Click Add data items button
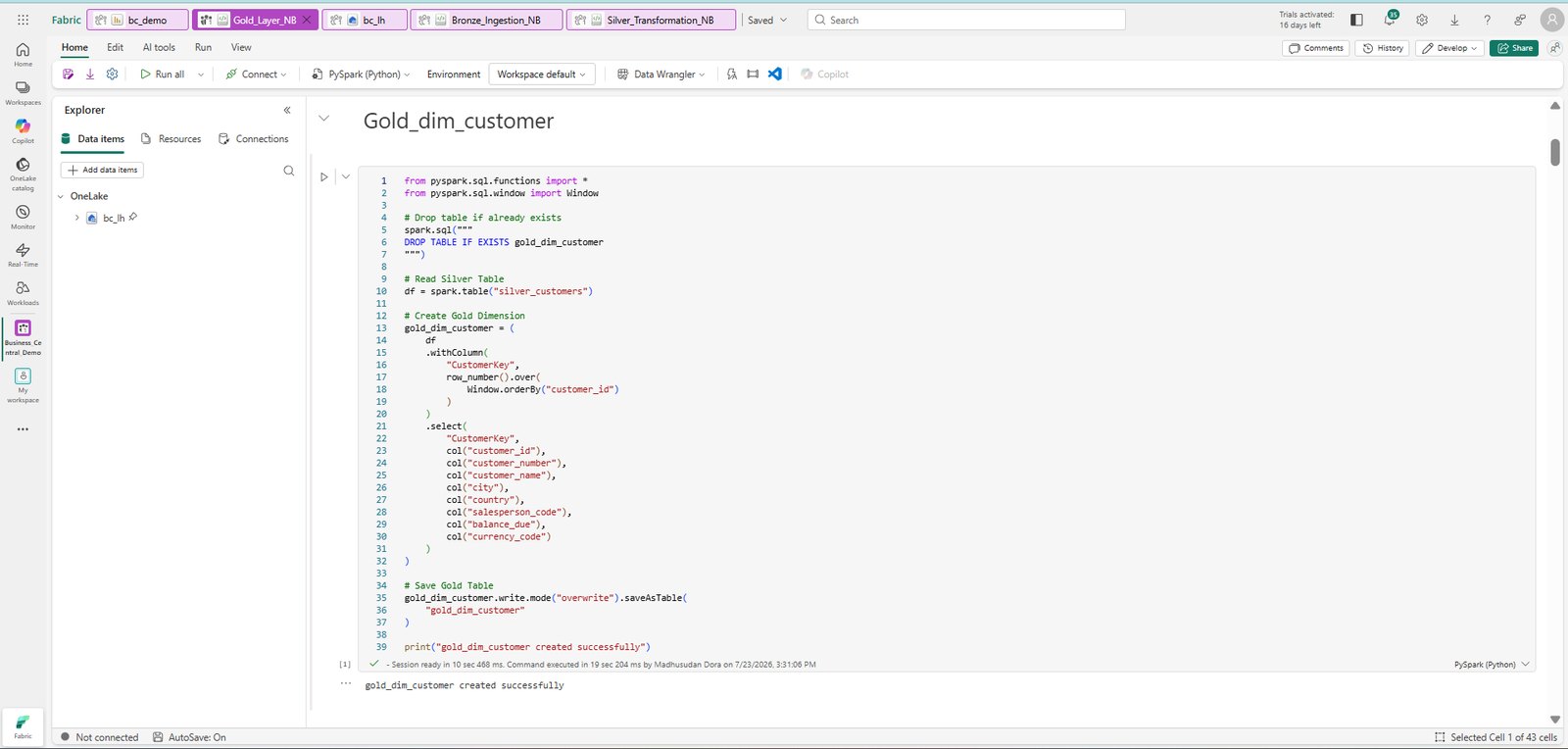 click(x=103, y=170)
